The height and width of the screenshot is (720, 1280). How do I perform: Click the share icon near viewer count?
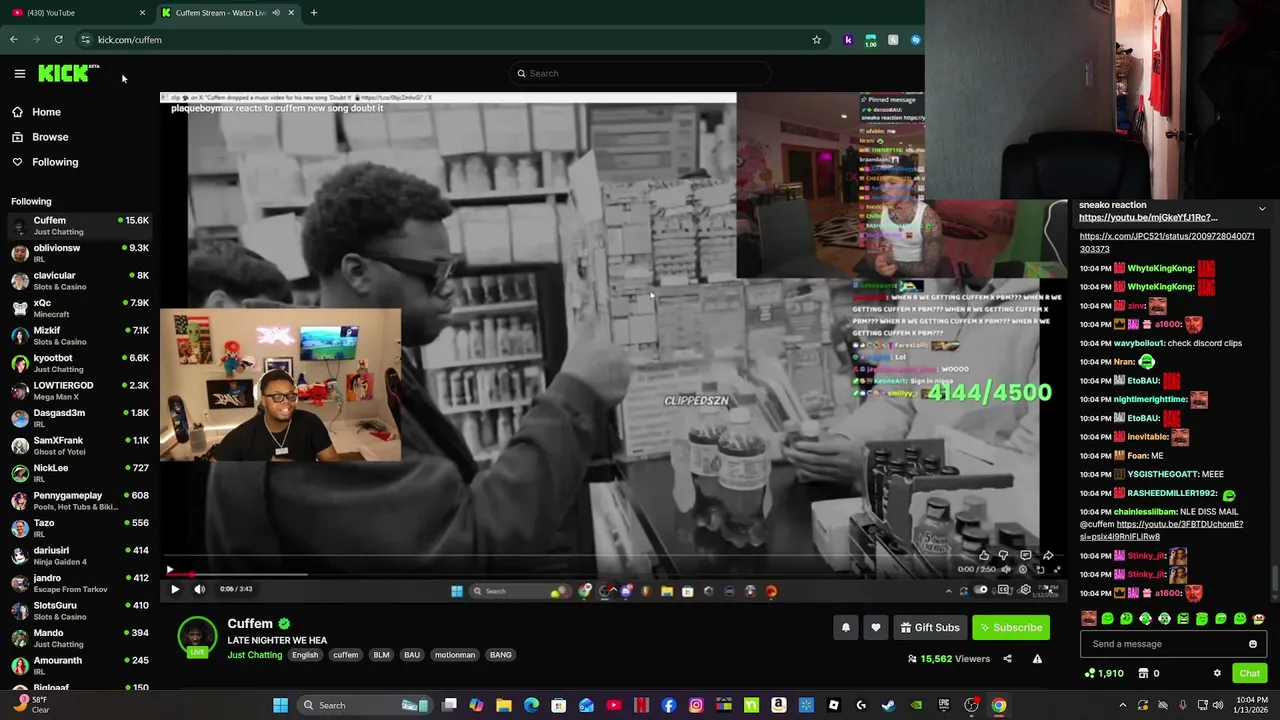[1007, 659]
